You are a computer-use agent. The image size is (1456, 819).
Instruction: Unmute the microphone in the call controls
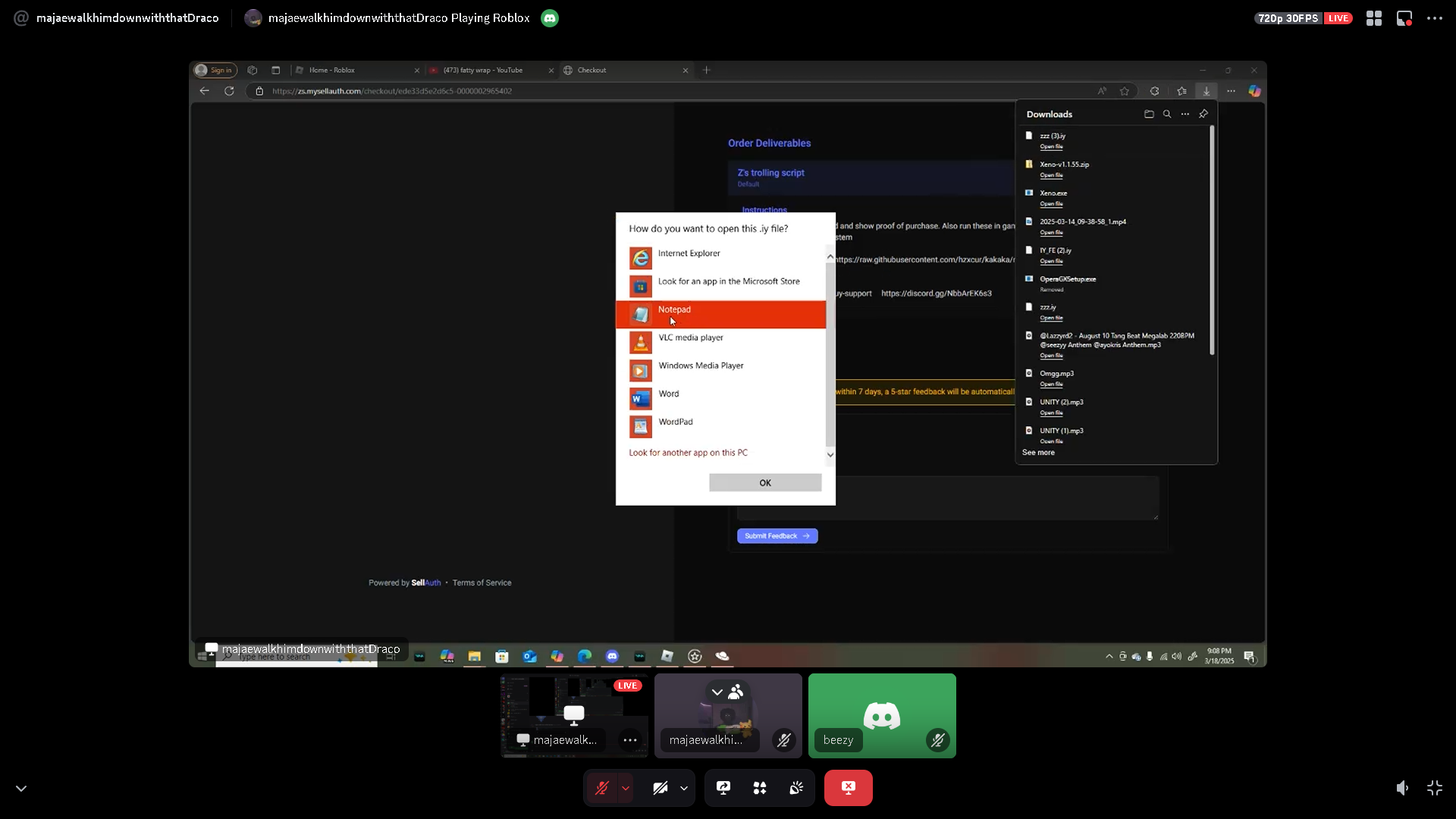(x=602, y=788)
